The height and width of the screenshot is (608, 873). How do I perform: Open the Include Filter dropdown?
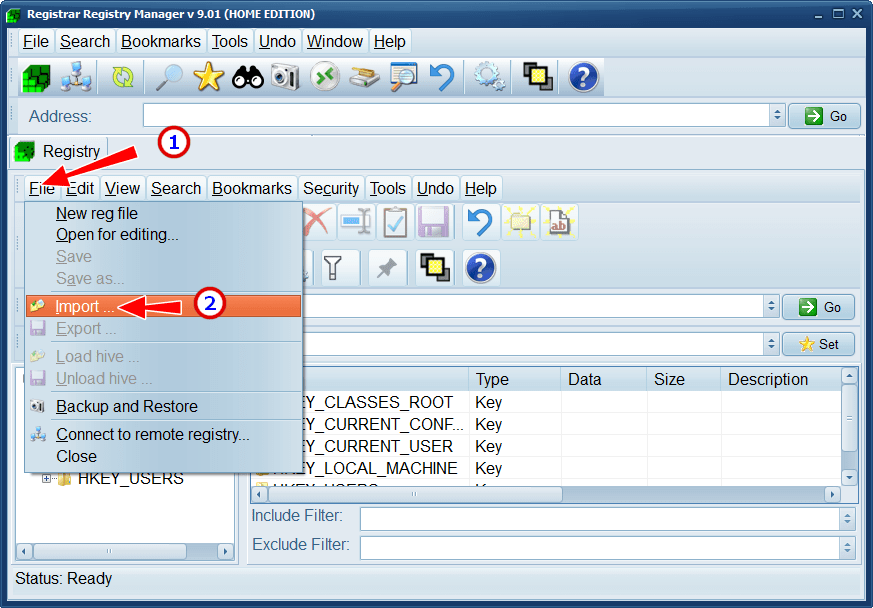[847, 518]
